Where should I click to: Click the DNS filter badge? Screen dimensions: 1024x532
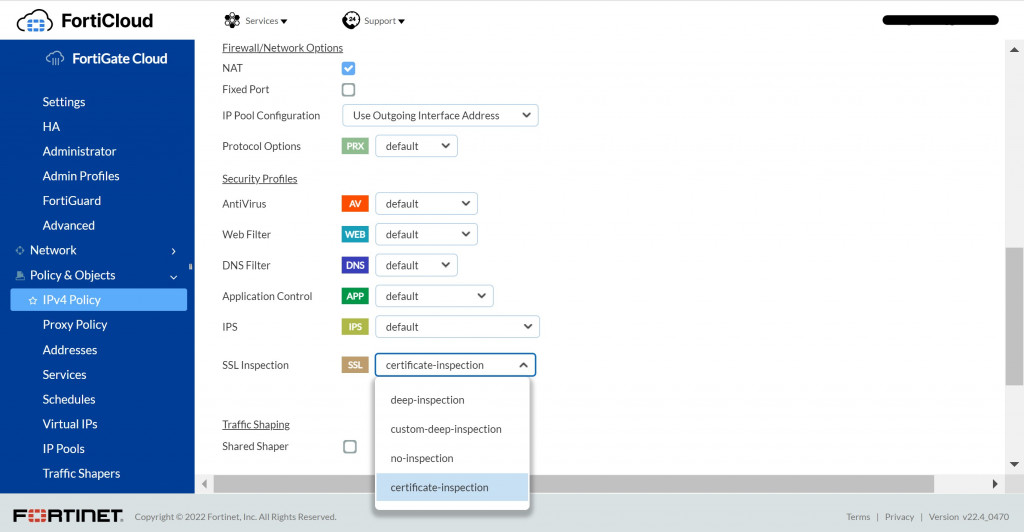pyautogui.click(x=355, y=265)
